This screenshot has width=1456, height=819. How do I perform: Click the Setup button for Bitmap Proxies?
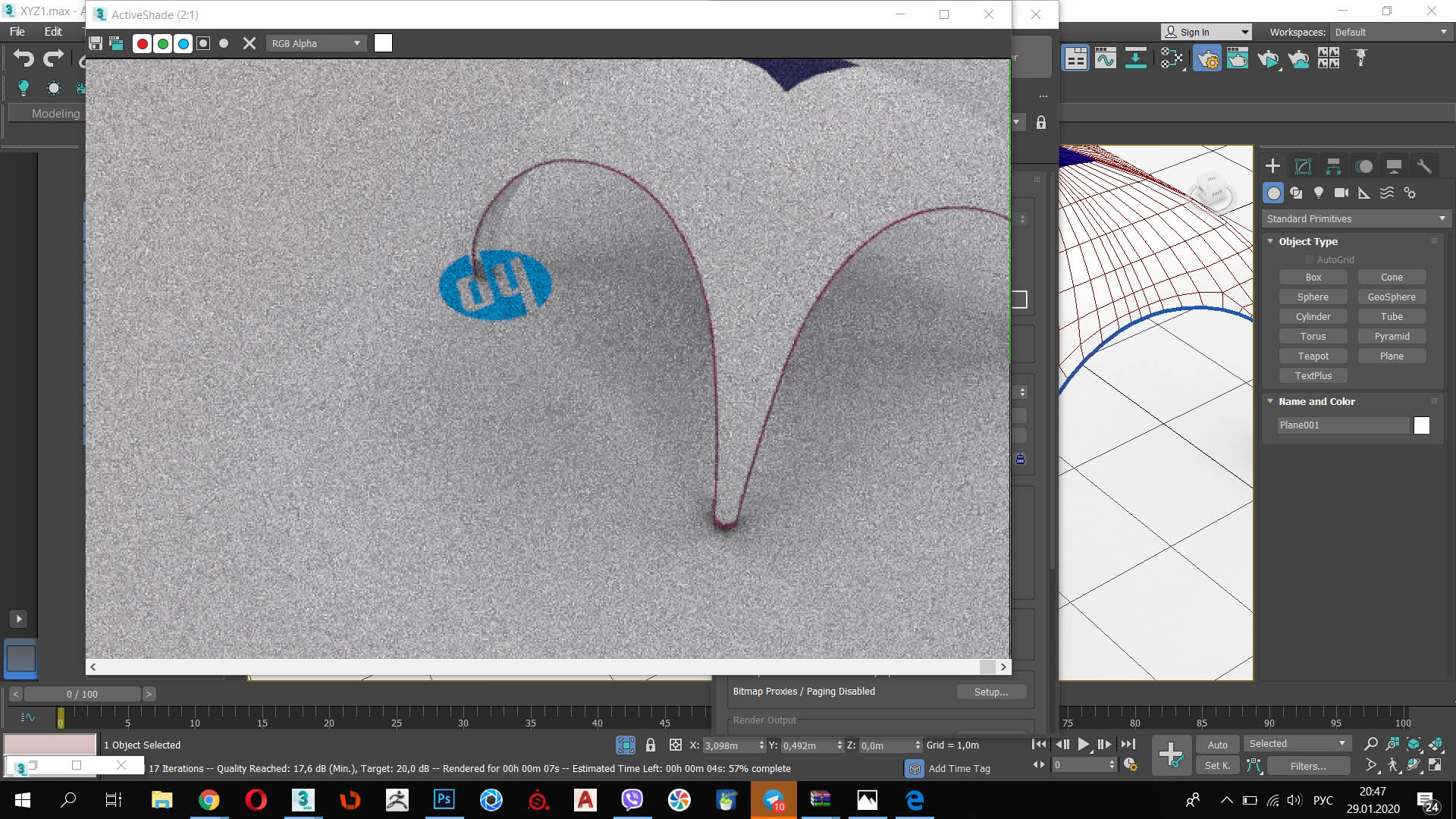point(991,692)
